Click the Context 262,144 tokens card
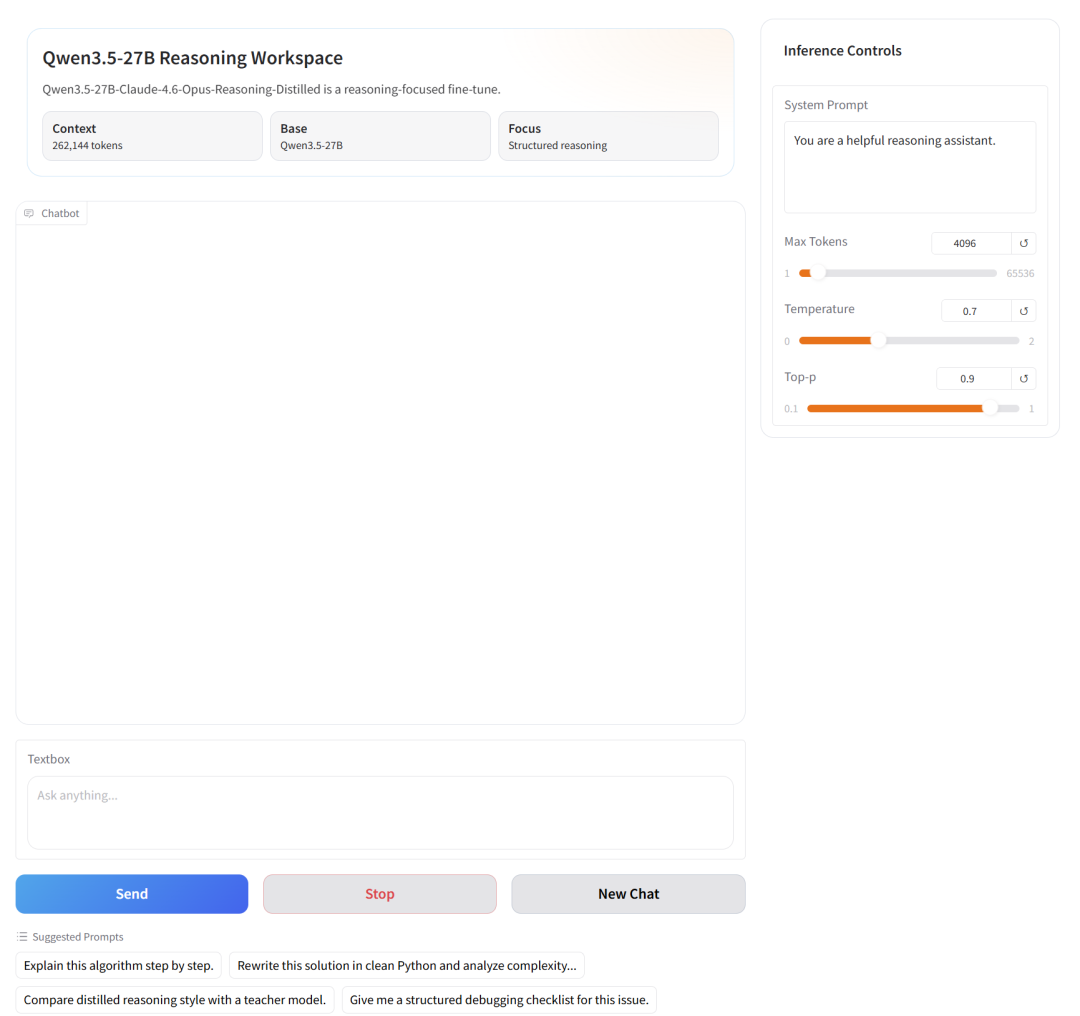 [152, 136]
